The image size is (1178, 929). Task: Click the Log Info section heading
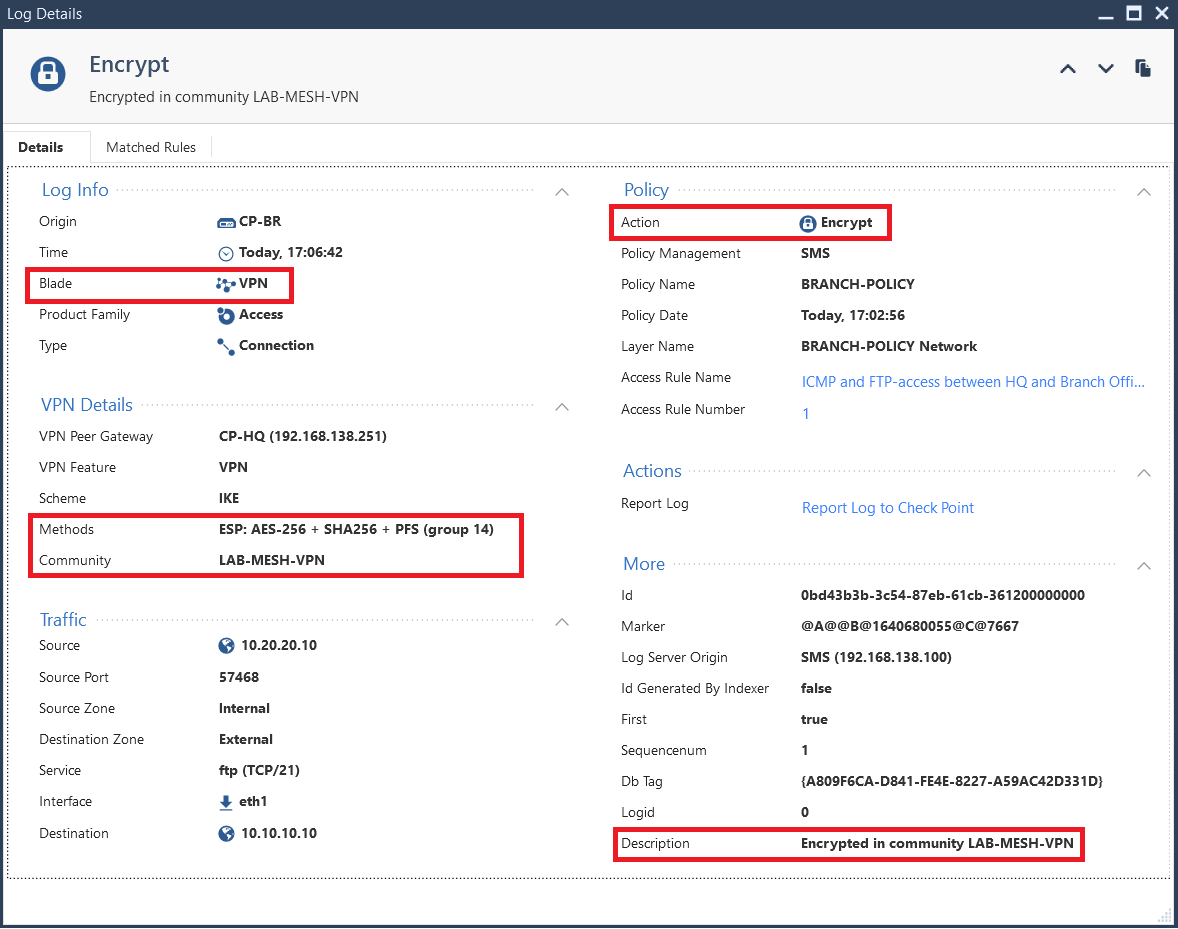(x=75, y=190)
